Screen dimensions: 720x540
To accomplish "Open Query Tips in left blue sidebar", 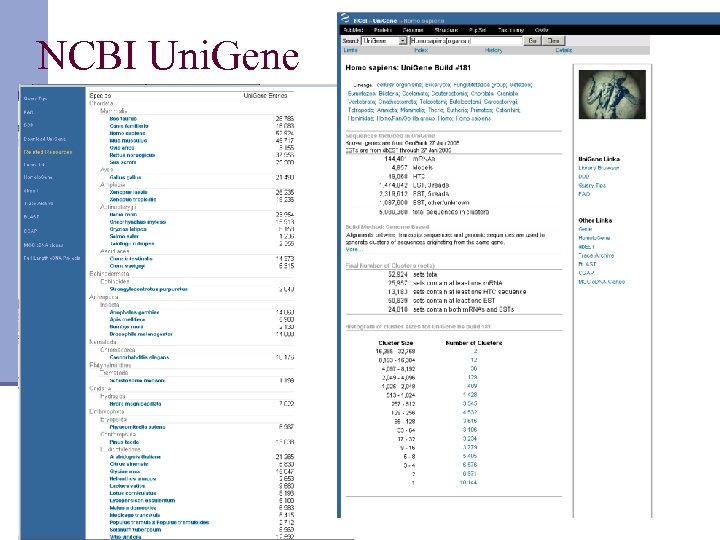I will click(x=35, y=99).
